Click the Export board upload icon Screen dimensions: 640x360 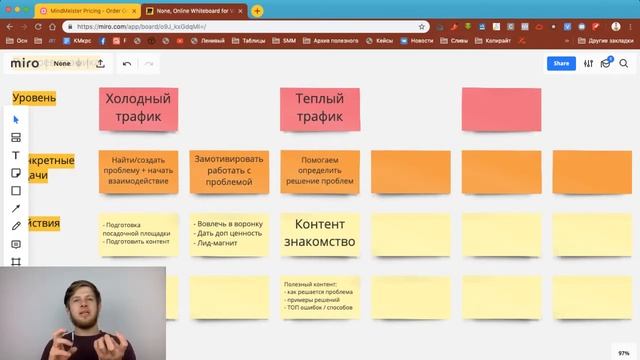100,64
